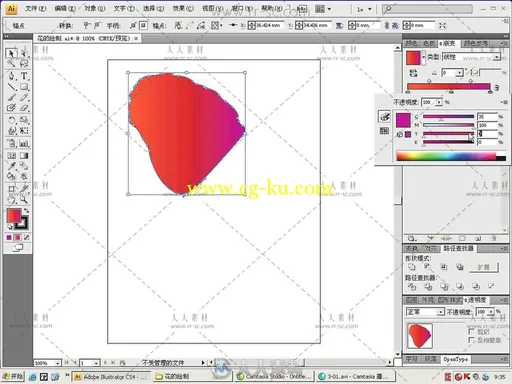This screenshot has width=512, height=384.
Task: Select the Direct Selection tool
Action: click(x=24, y=53)
